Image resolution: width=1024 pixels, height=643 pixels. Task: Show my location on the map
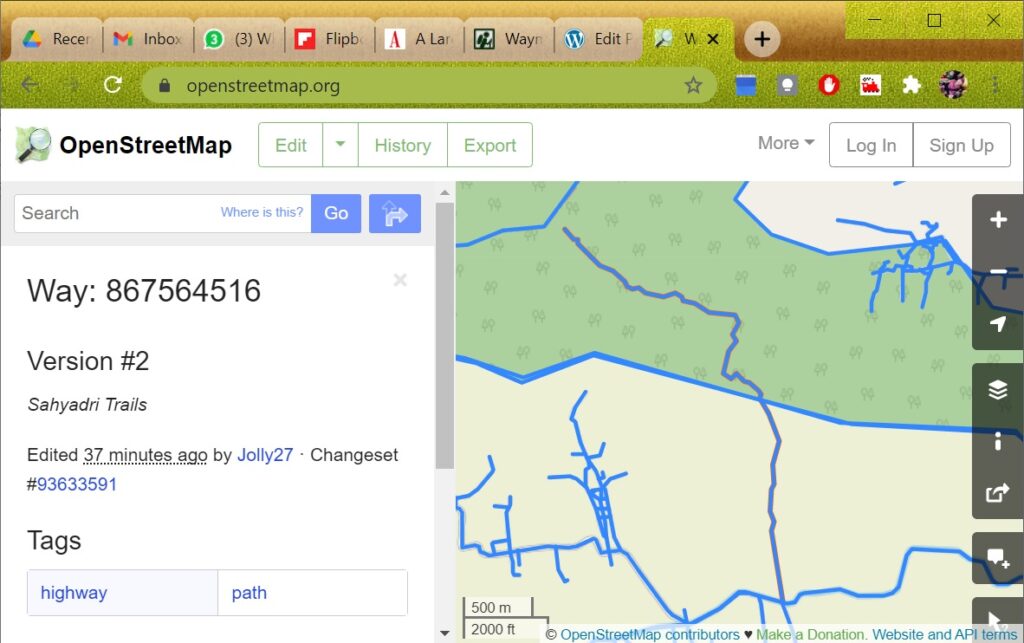(998, 324)
